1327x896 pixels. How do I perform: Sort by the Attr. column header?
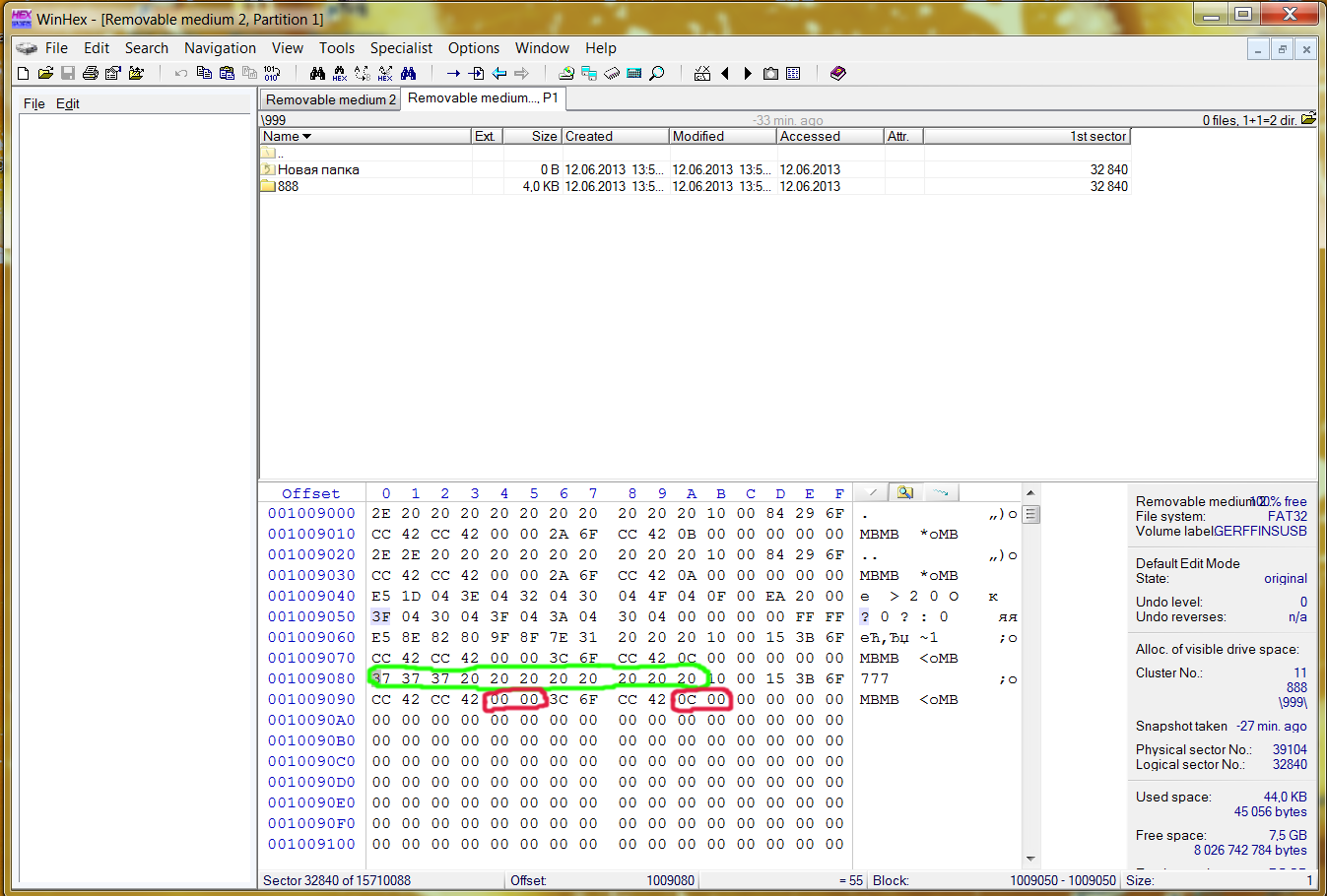pyautogui.click(x=903, y=136)
